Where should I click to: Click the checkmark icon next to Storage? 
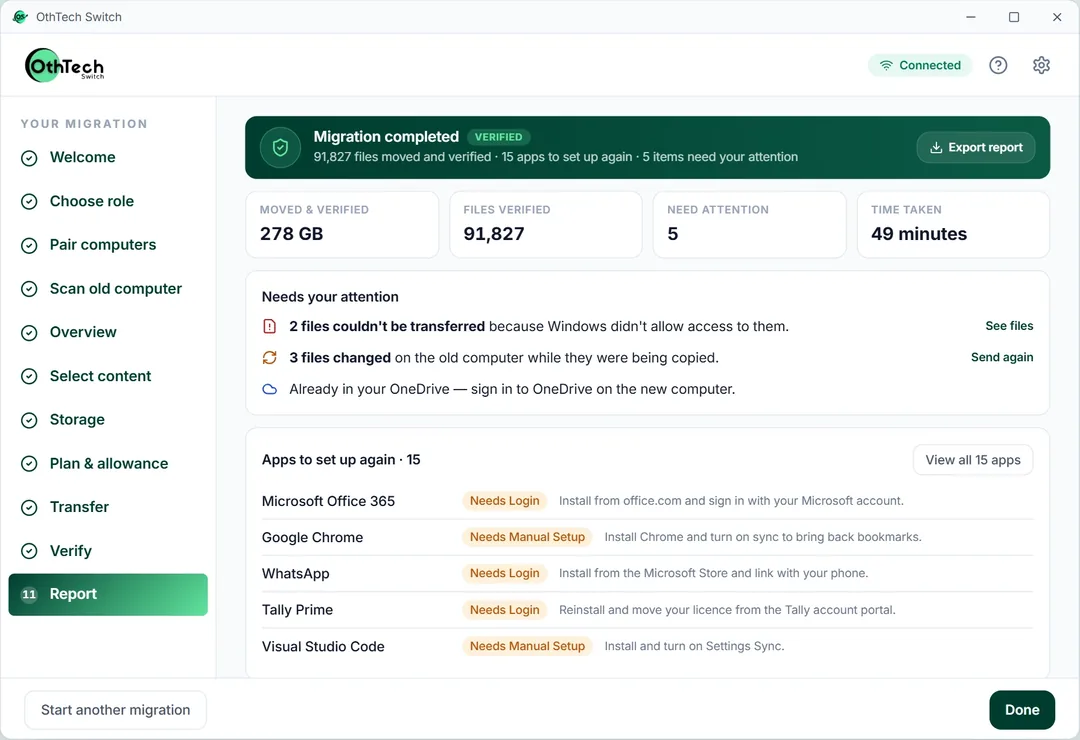pos(29,420)
